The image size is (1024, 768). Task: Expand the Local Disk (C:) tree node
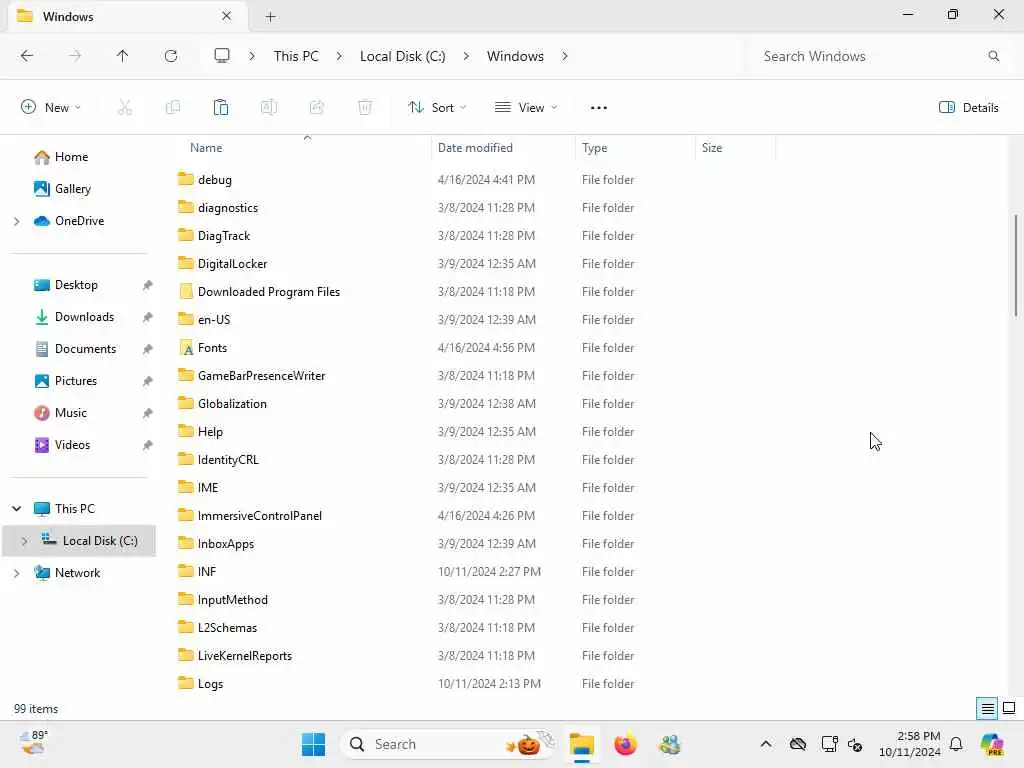coord(25,541)
